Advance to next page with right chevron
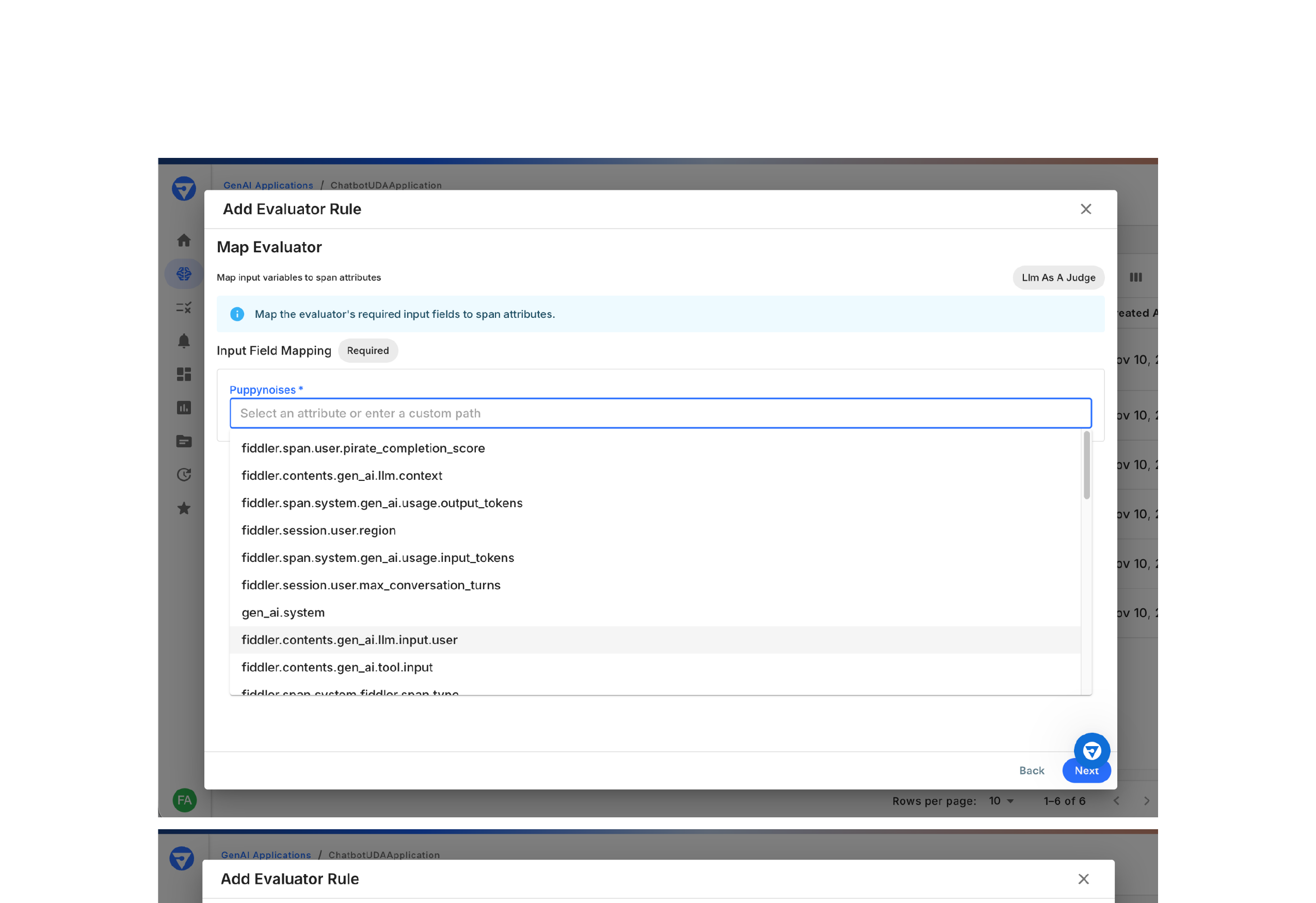The width and height of the screenshot is (1316, 903). click(1147, 800)
